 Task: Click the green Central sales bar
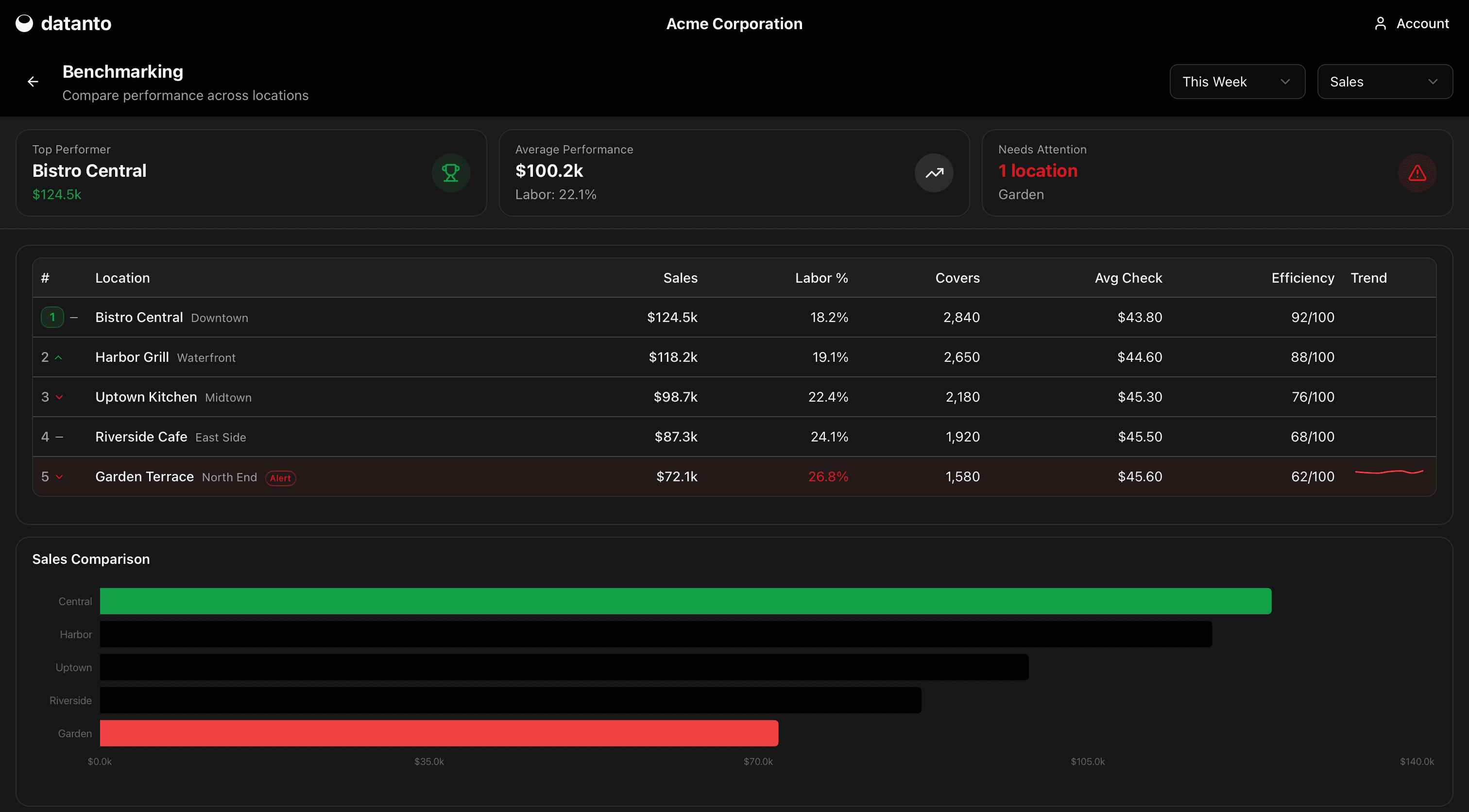point(684,601)
